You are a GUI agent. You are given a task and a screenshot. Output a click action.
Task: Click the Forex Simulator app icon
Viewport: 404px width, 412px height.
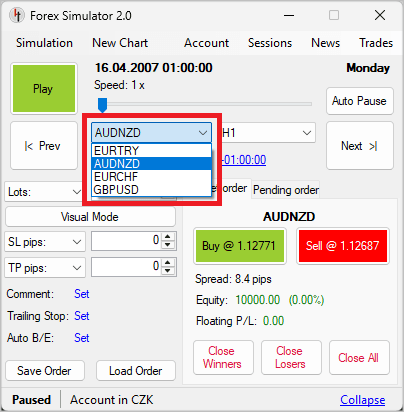click(17, 15)
